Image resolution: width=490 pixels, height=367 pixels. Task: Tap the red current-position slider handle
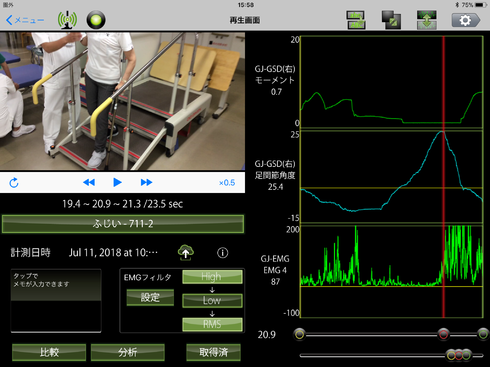(x=443, y=334)
